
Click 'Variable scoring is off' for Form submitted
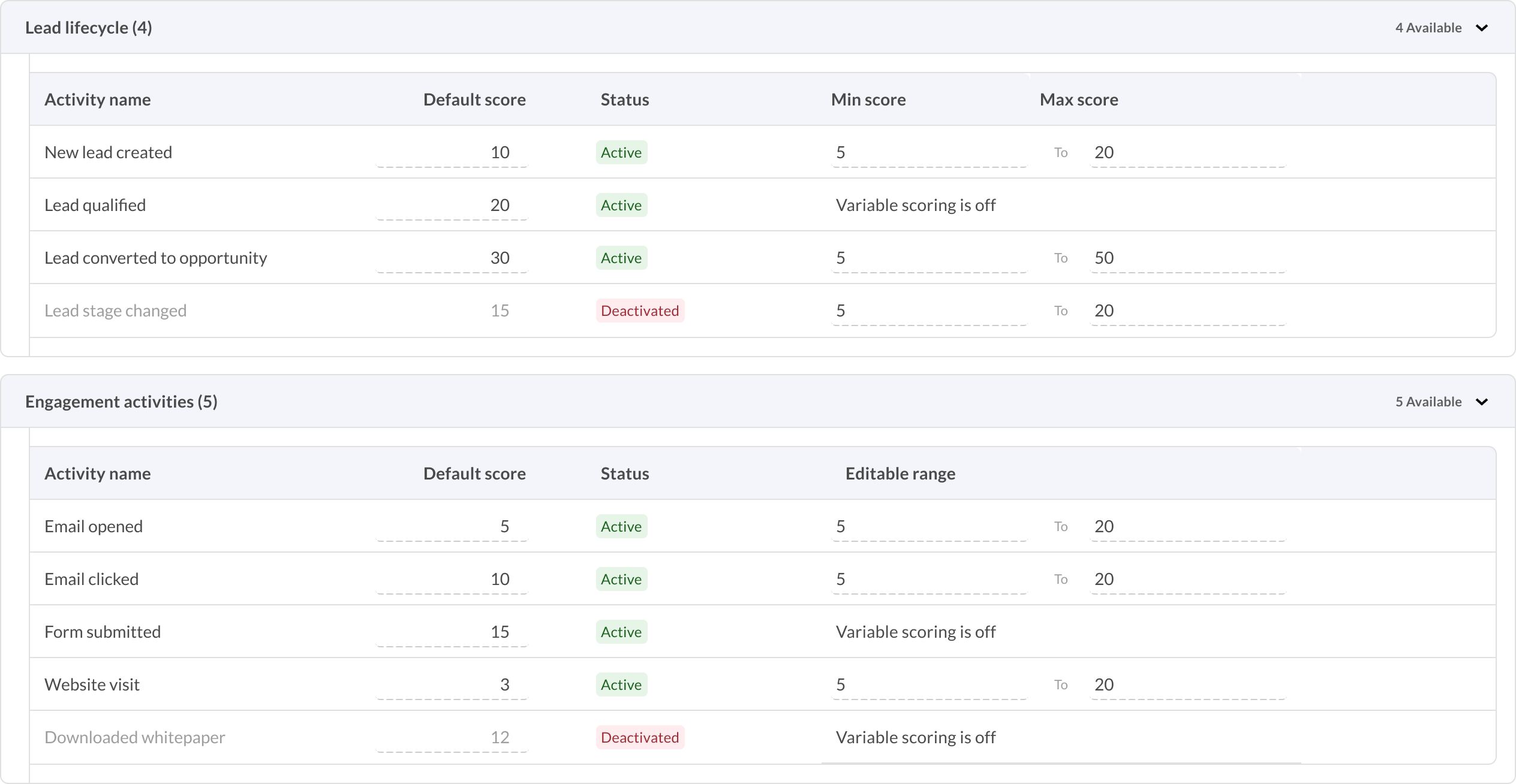pyautogui.click(x=915, y=632)
